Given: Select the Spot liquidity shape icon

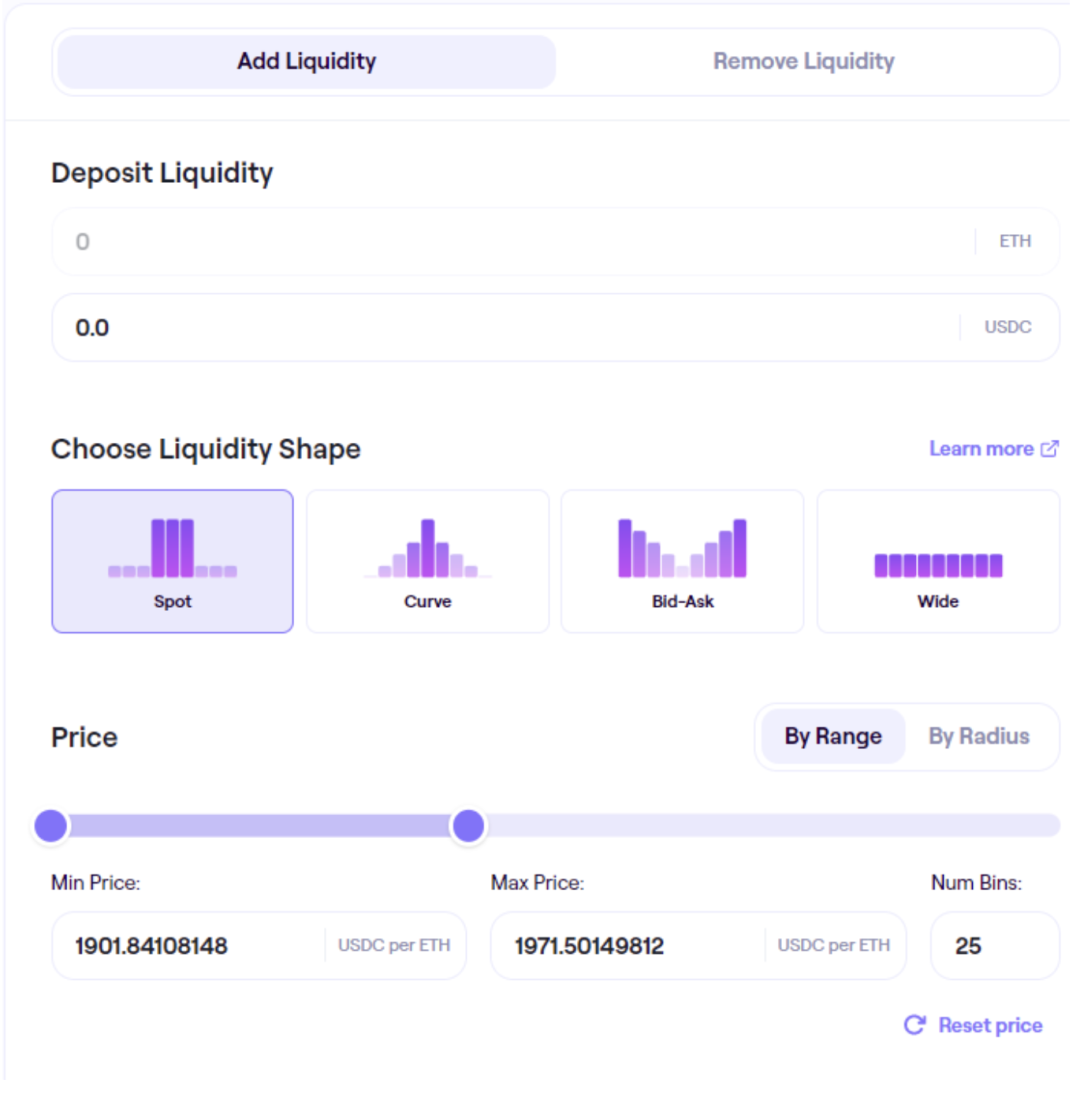Looking at the screenshot, I should tap(172, 548).
